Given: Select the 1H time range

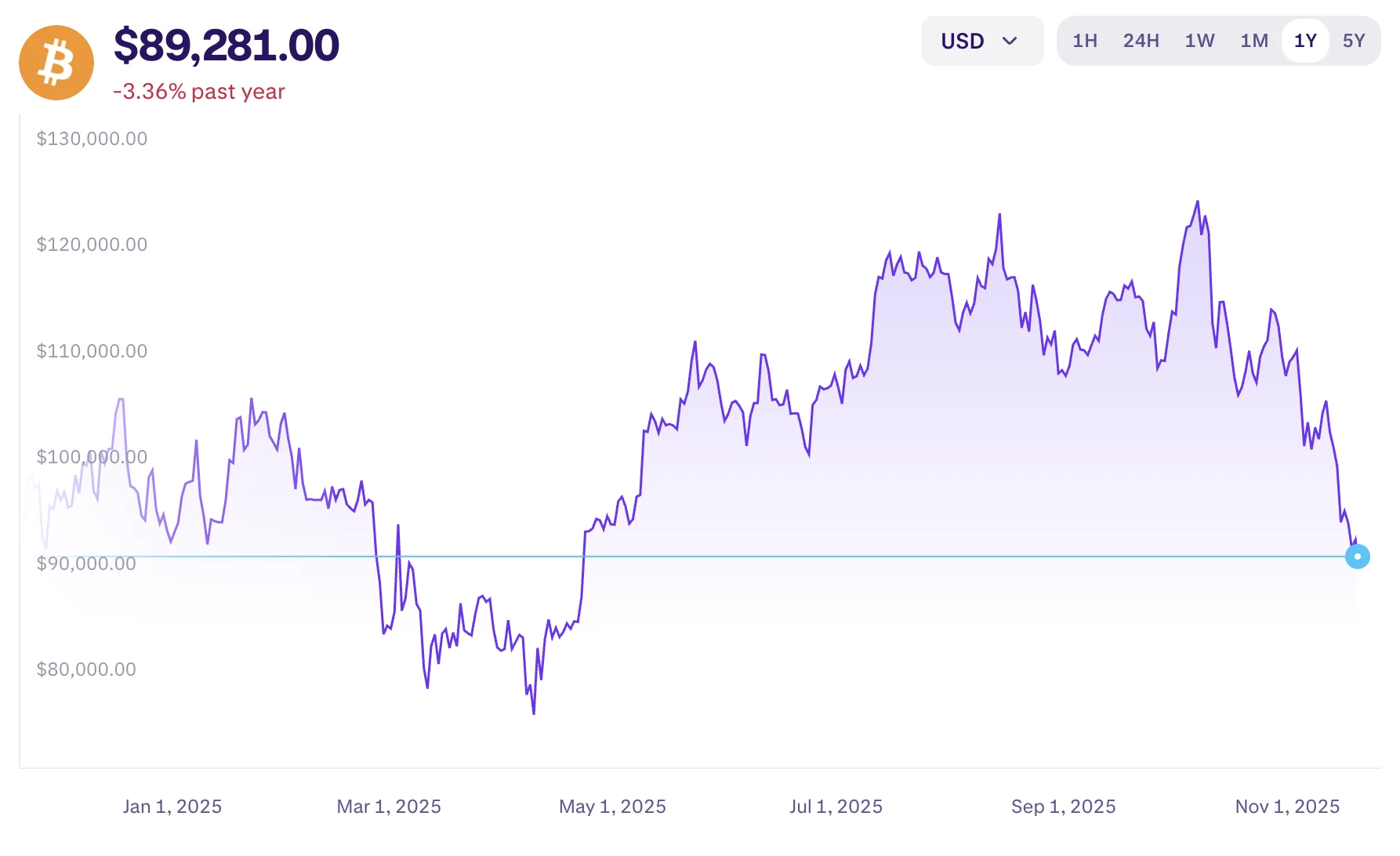Looking at the screenshot, I should click(x=1085, y=41).
